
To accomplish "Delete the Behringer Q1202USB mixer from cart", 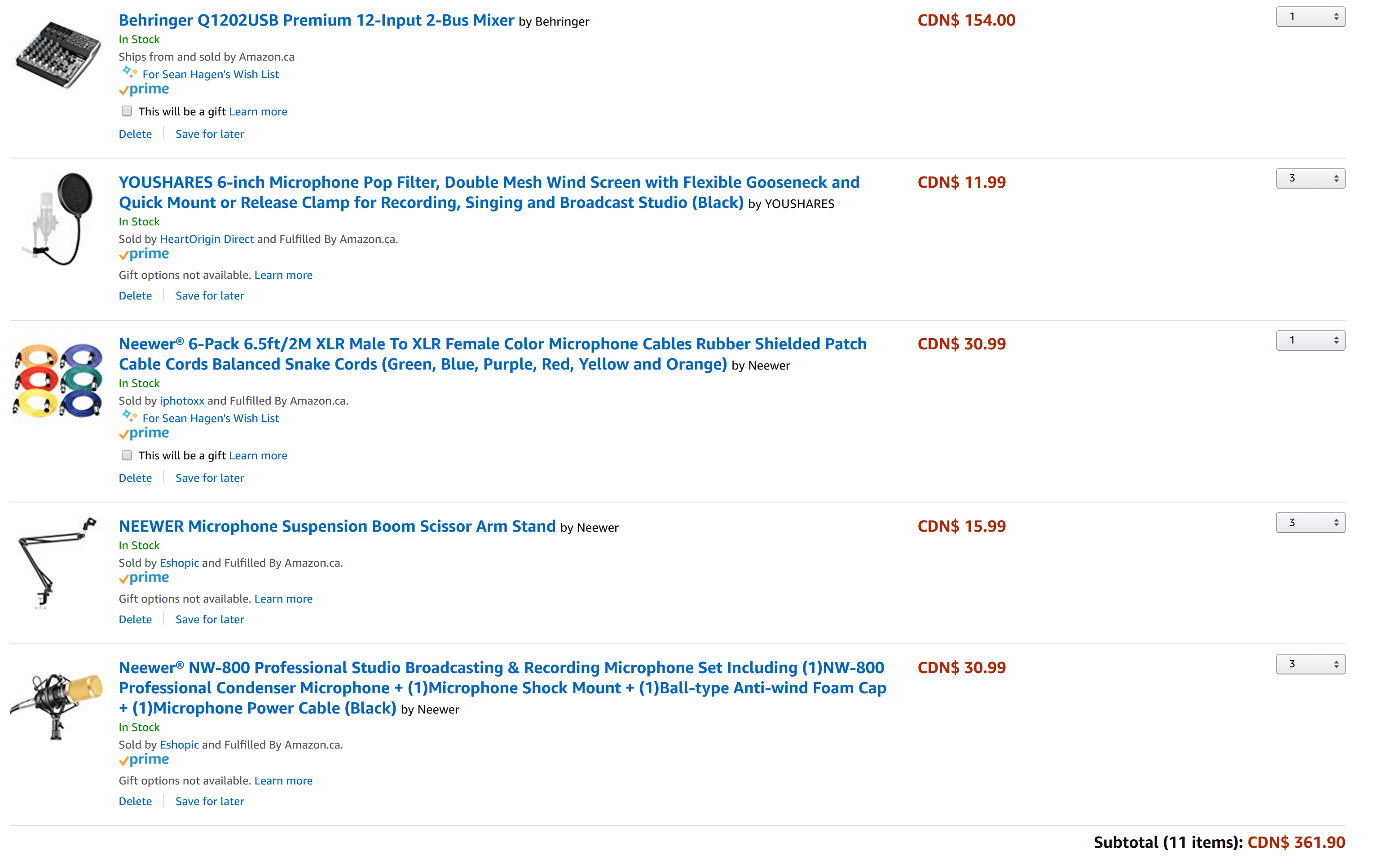I will [x=135, y=134].
